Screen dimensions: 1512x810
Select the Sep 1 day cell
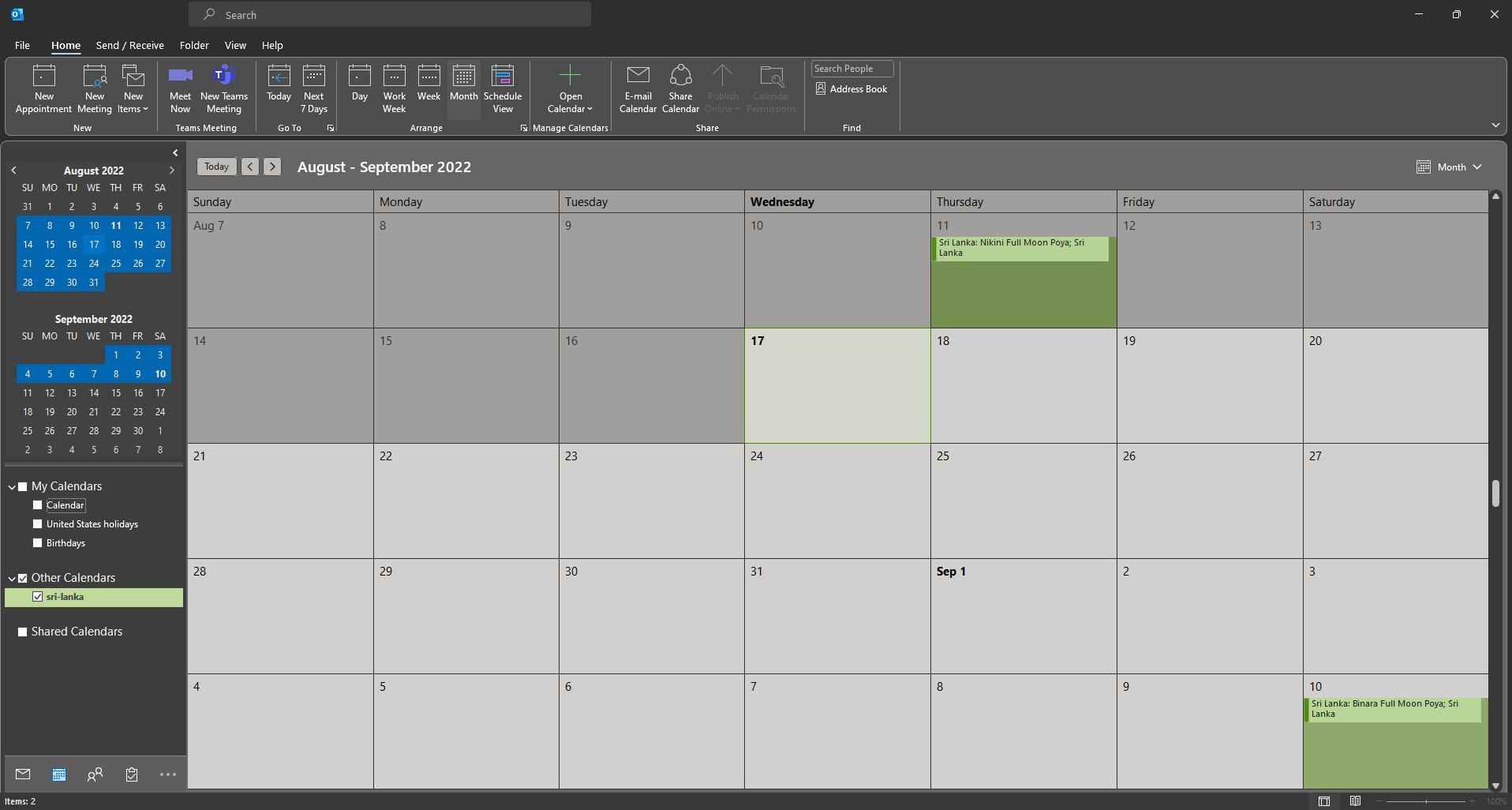tap(1024, 616)
